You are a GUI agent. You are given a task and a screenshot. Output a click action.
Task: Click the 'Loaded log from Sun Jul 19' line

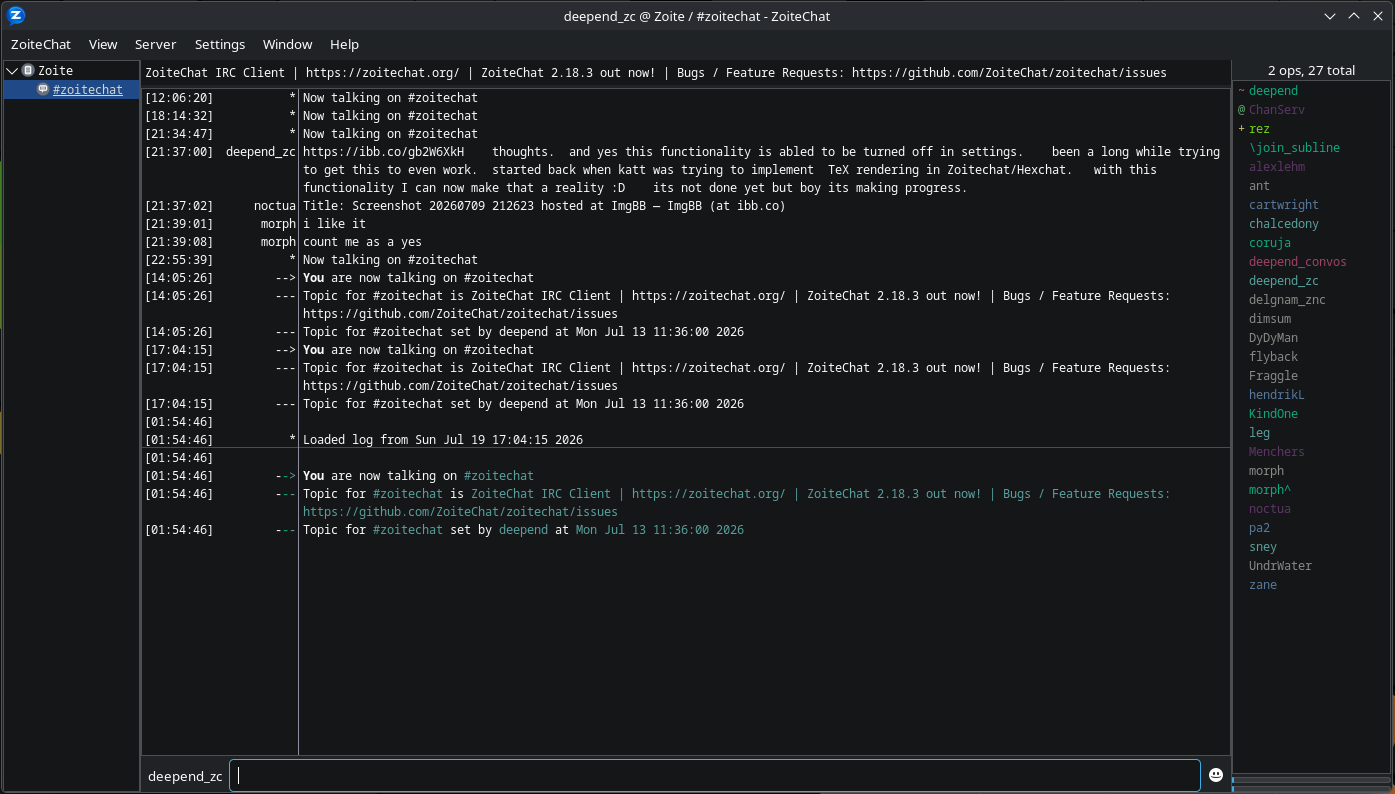443,440
